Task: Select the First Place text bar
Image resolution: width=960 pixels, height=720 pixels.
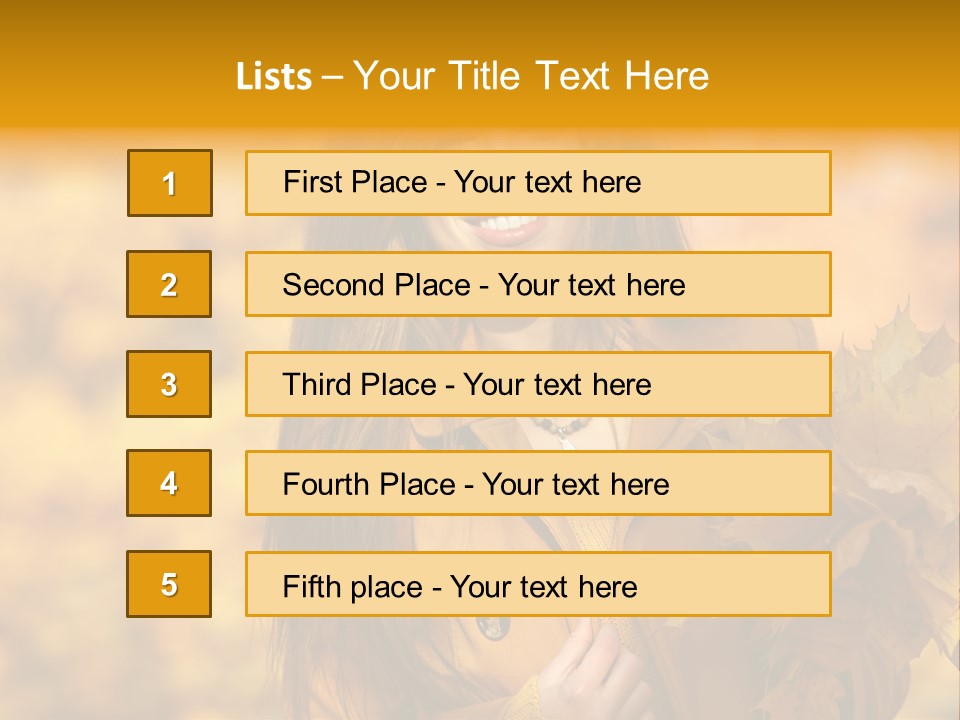Action: tap(538, 183)
